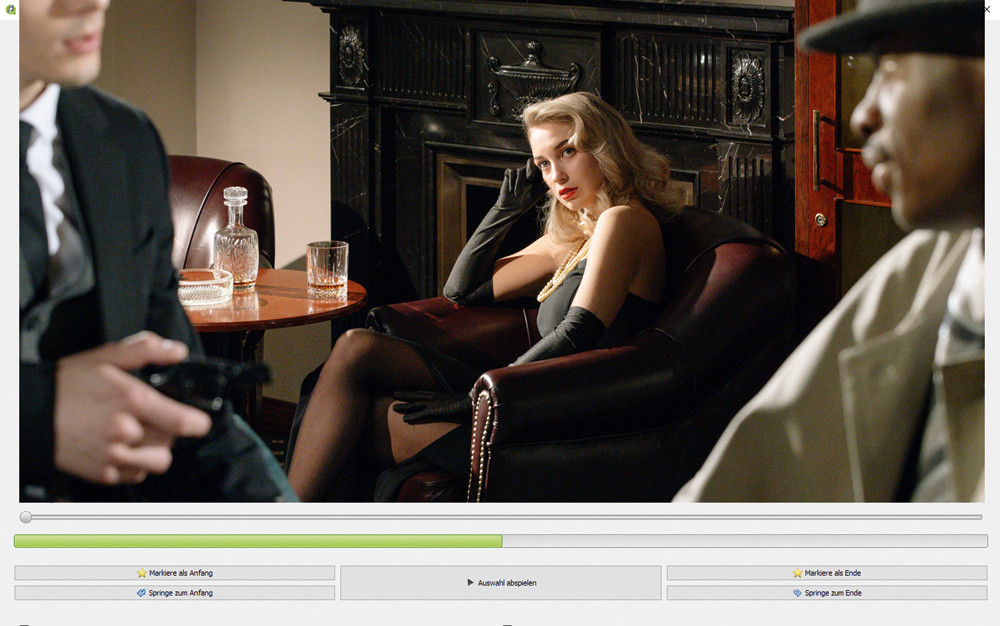Click the blue arrow icon beside Springe zum Anfang

click(x=142, y=593)
